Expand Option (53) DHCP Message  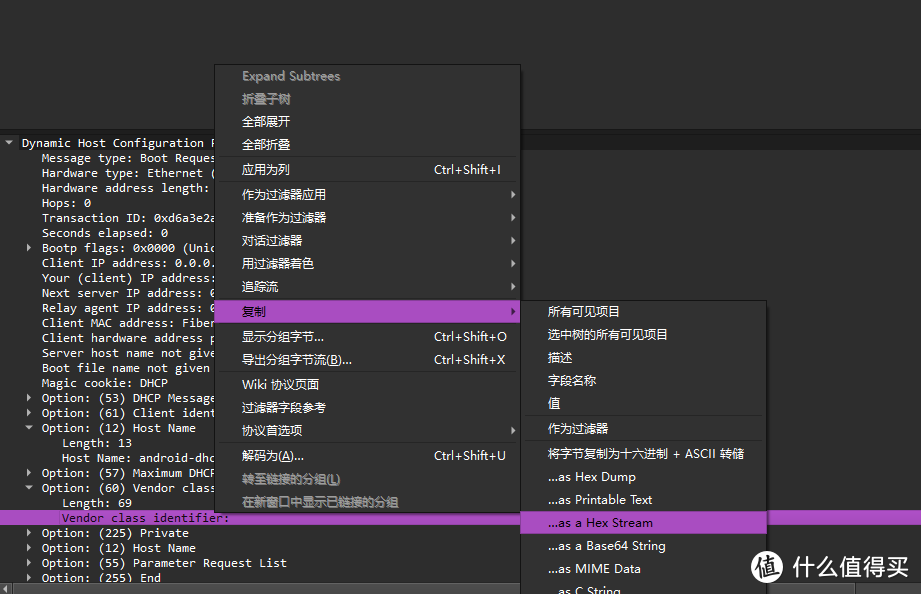(x=29, y=398)
